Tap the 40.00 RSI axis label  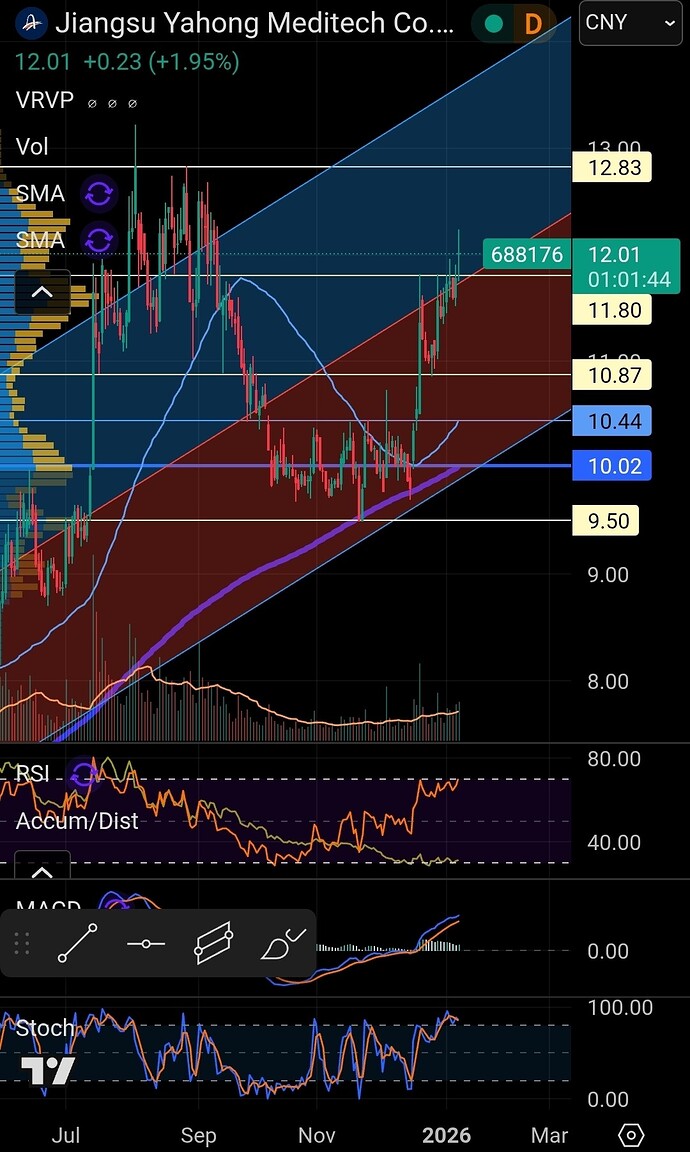[614, 842]
